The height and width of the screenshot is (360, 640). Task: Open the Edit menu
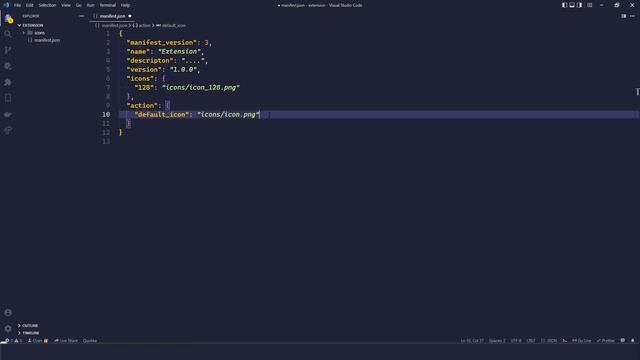[29, 5]
